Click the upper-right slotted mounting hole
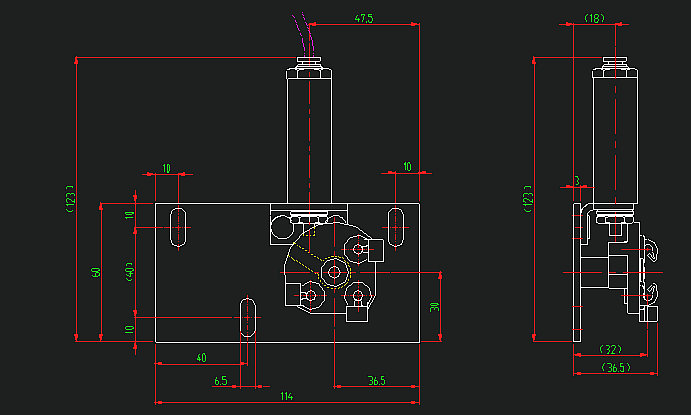The height and width of the screenshot is (415, 691). pos(396,227)
